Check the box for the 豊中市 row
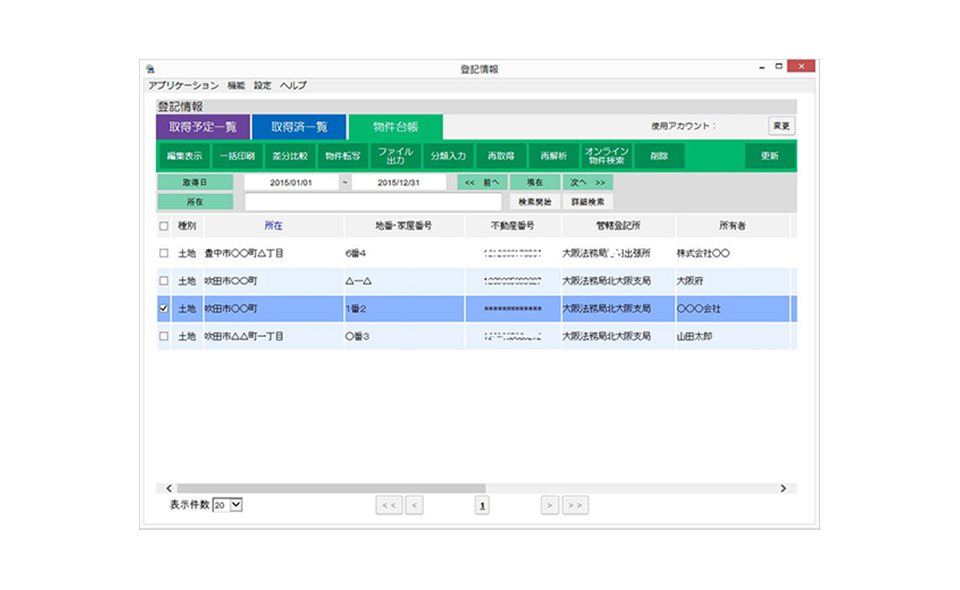Screen dimensions: 960x590 [x=164, y=254]
